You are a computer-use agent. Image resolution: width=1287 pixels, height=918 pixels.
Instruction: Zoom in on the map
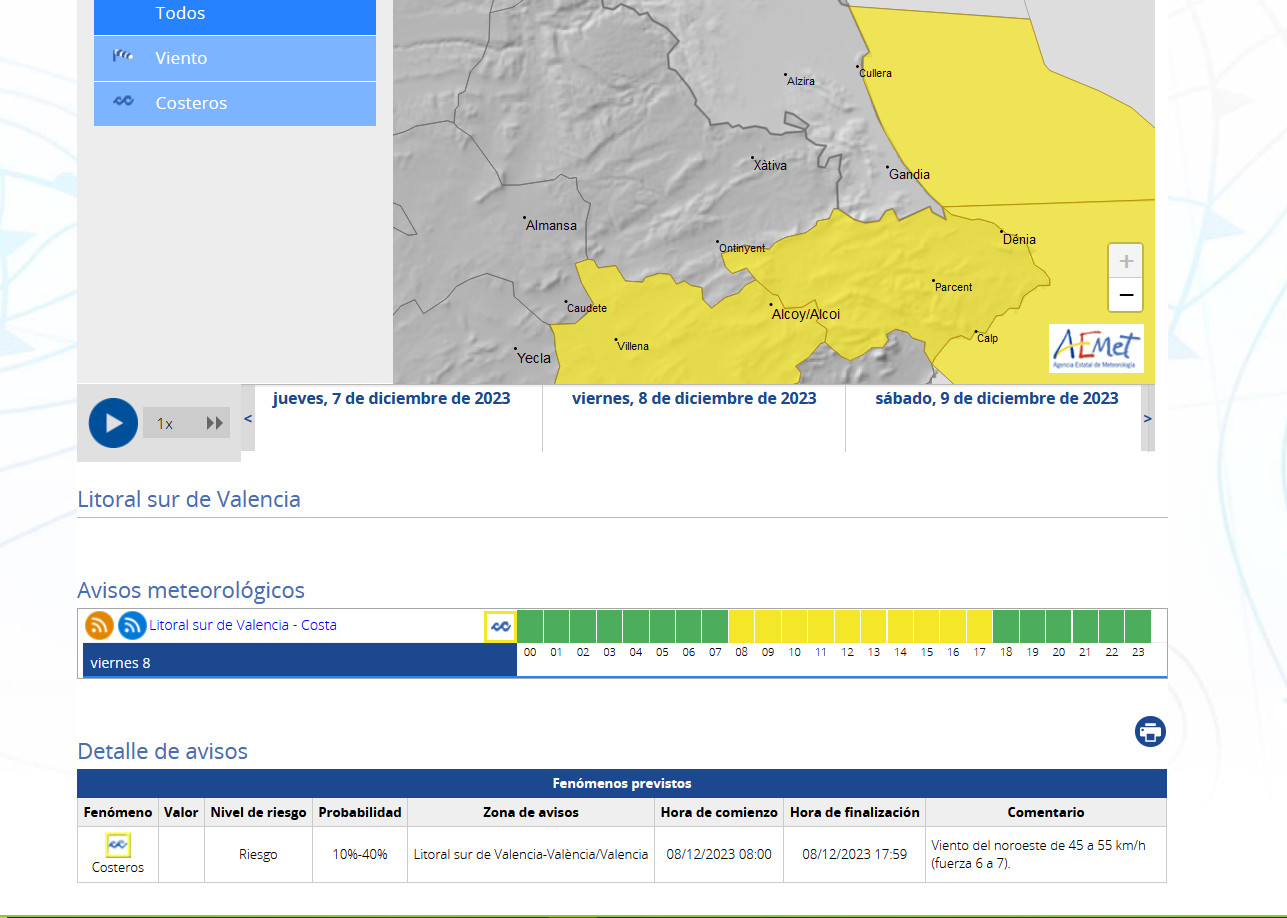pyautogui.click(x=1126, y=262)
